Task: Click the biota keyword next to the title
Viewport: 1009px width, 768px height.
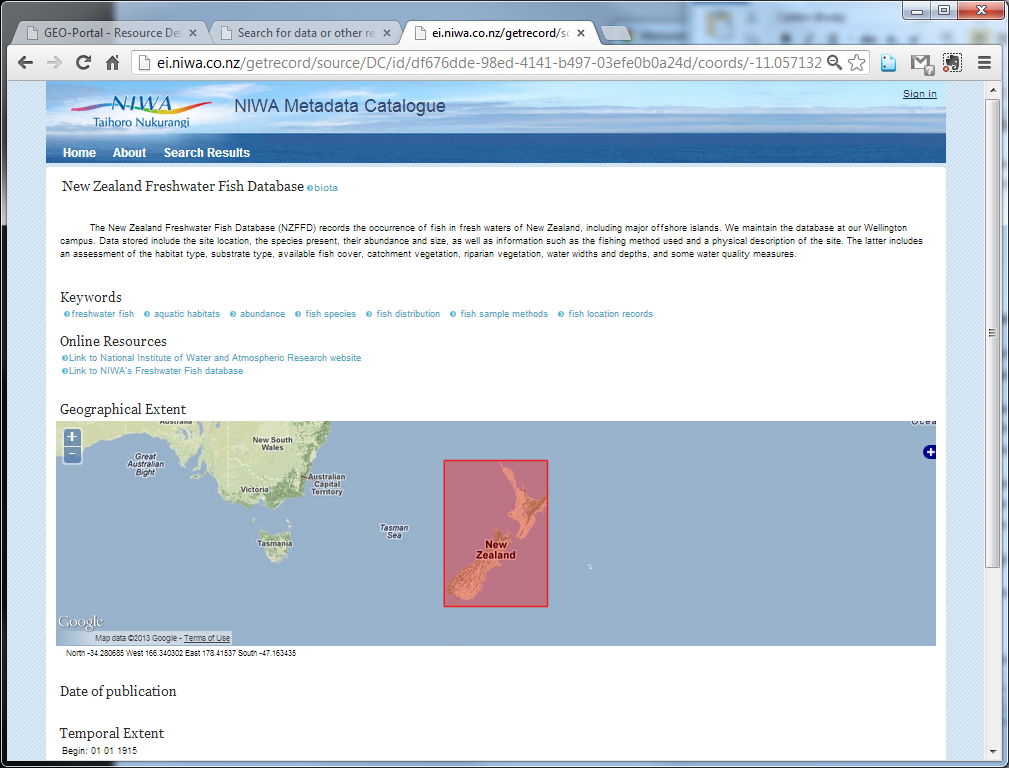Action: [x=325, y=187]
